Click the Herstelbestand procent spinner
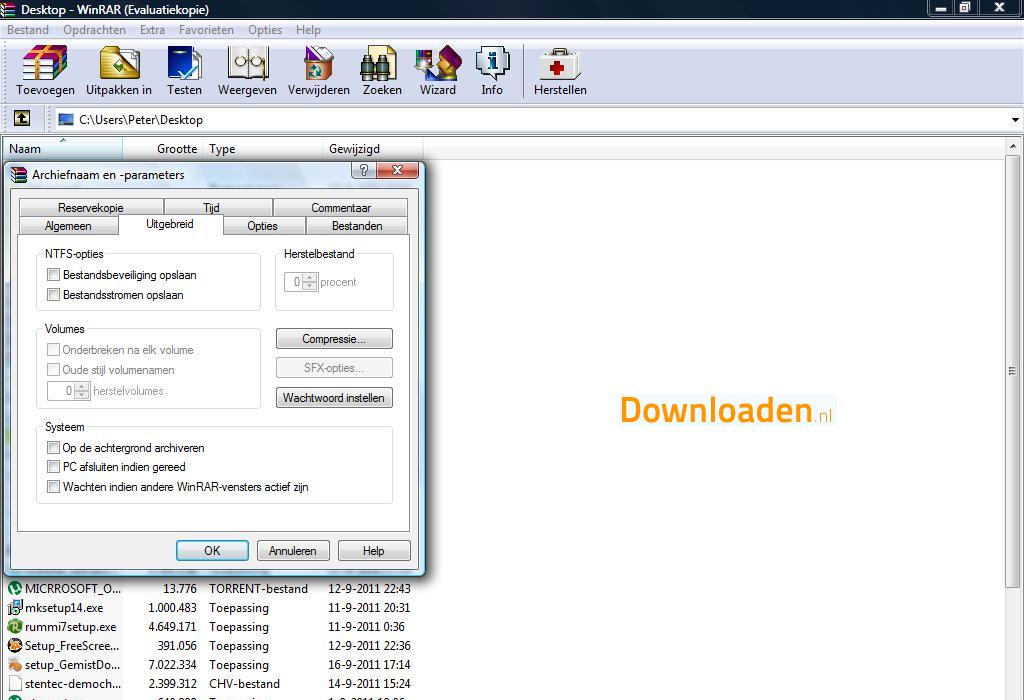The width and height of the screenshot is (1024, 700). 310,282
